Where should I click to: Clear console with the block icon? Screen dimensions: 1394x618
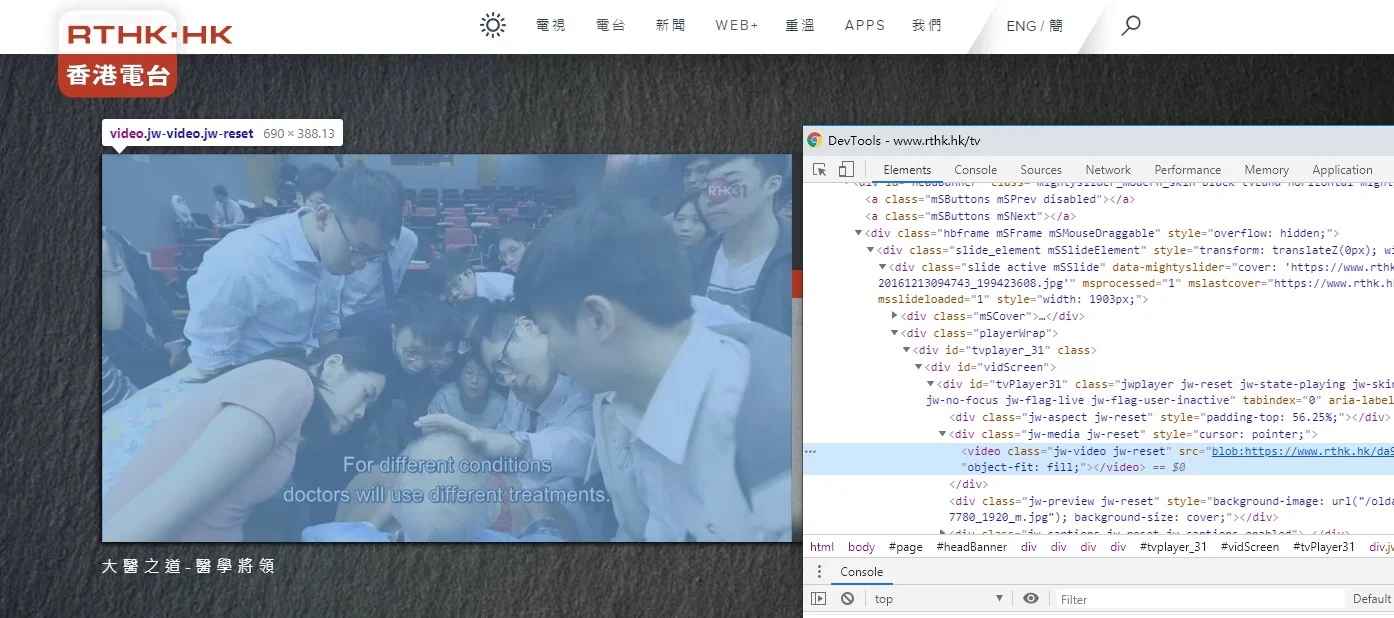tap(847, 599)
